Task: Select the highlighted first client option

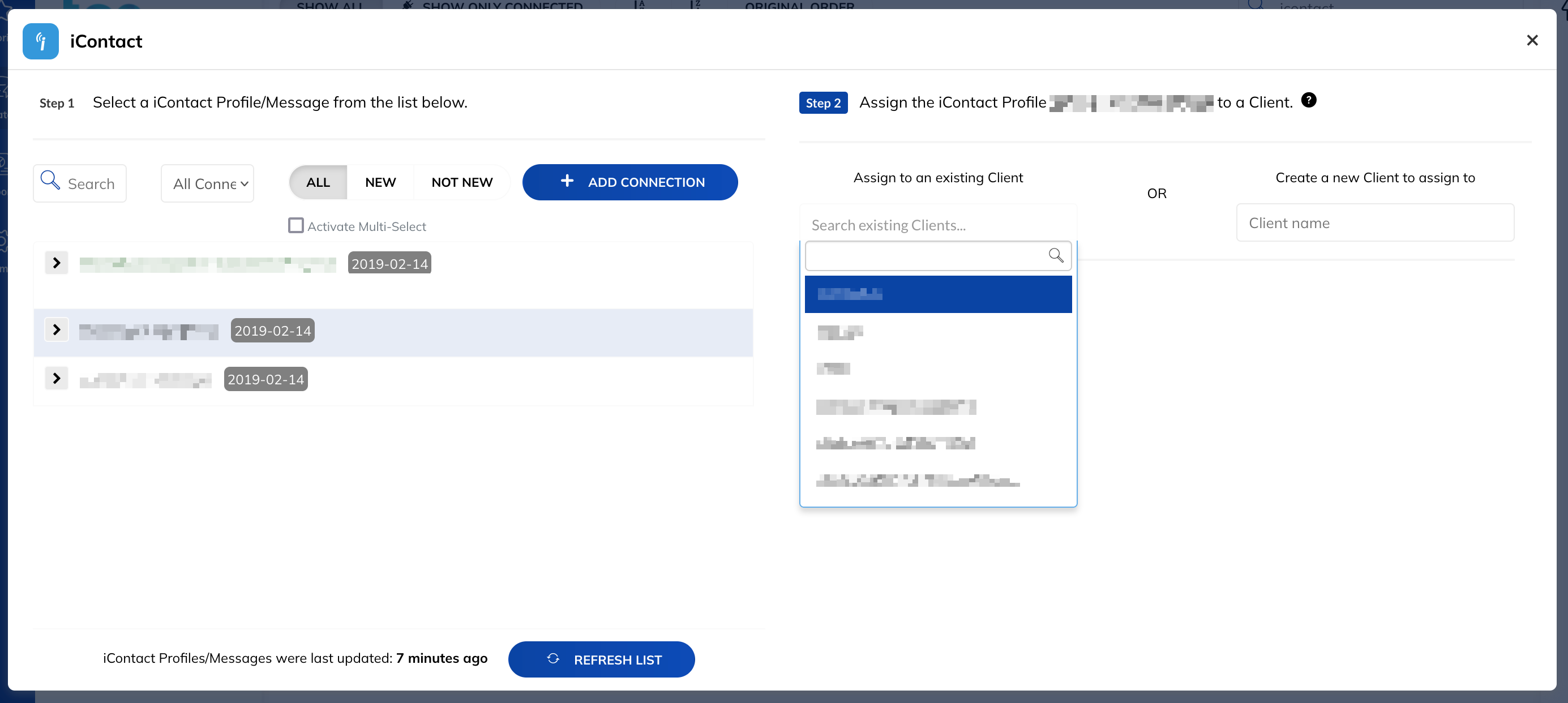Action: (938, 294)
